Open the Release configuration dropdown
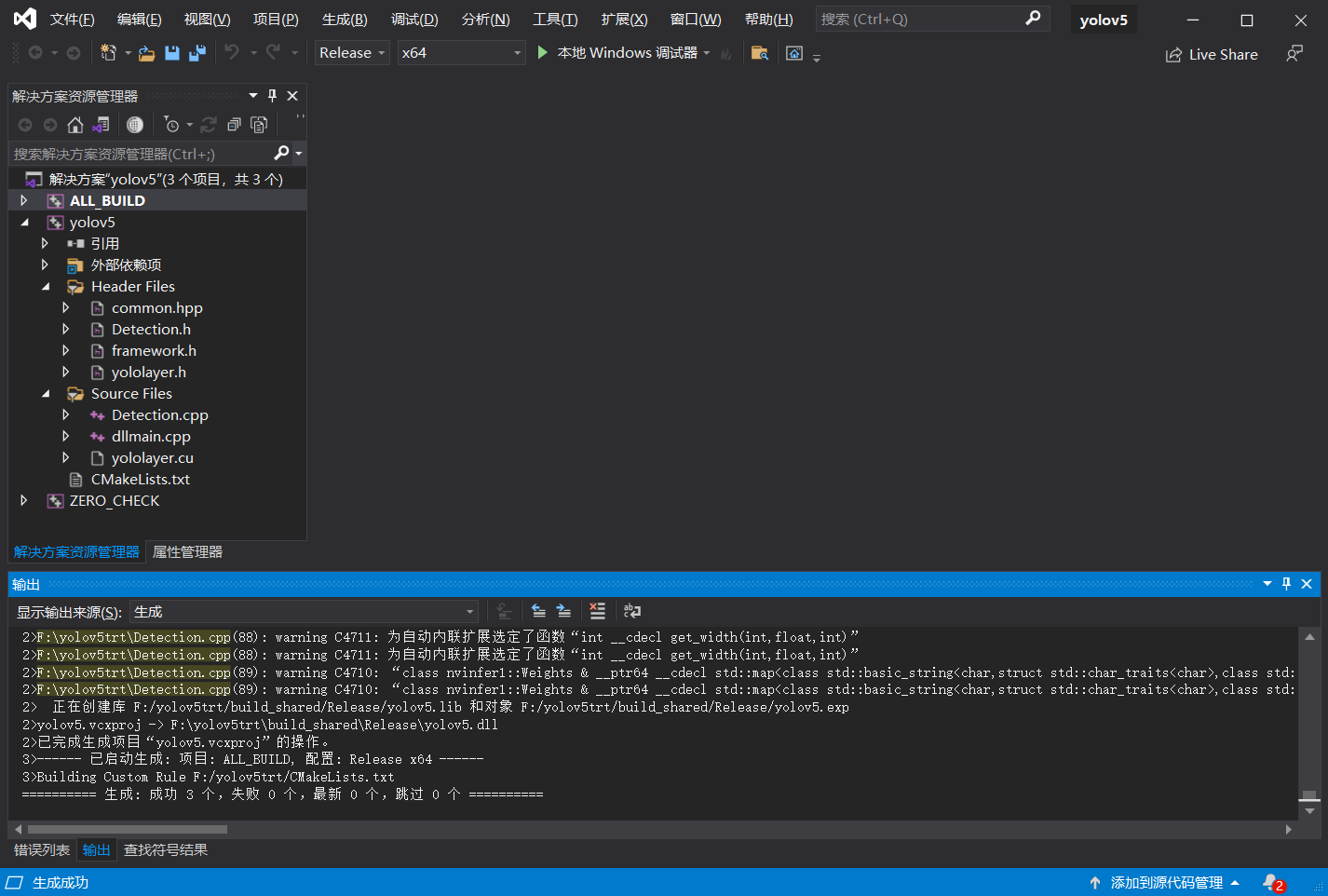This screenshot has width=1328, height=896. 352,53
